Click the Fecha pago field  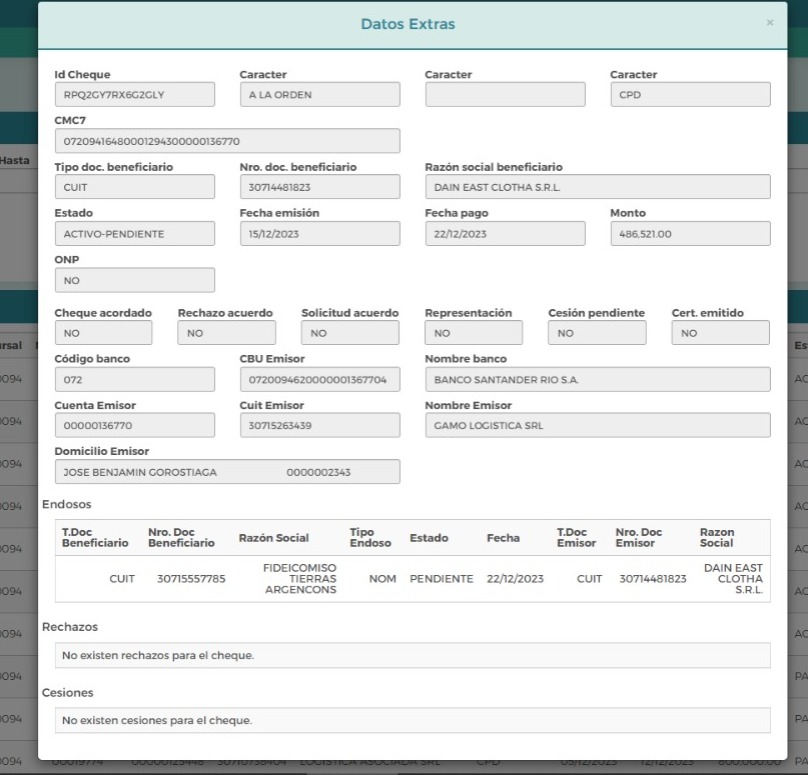505,233
